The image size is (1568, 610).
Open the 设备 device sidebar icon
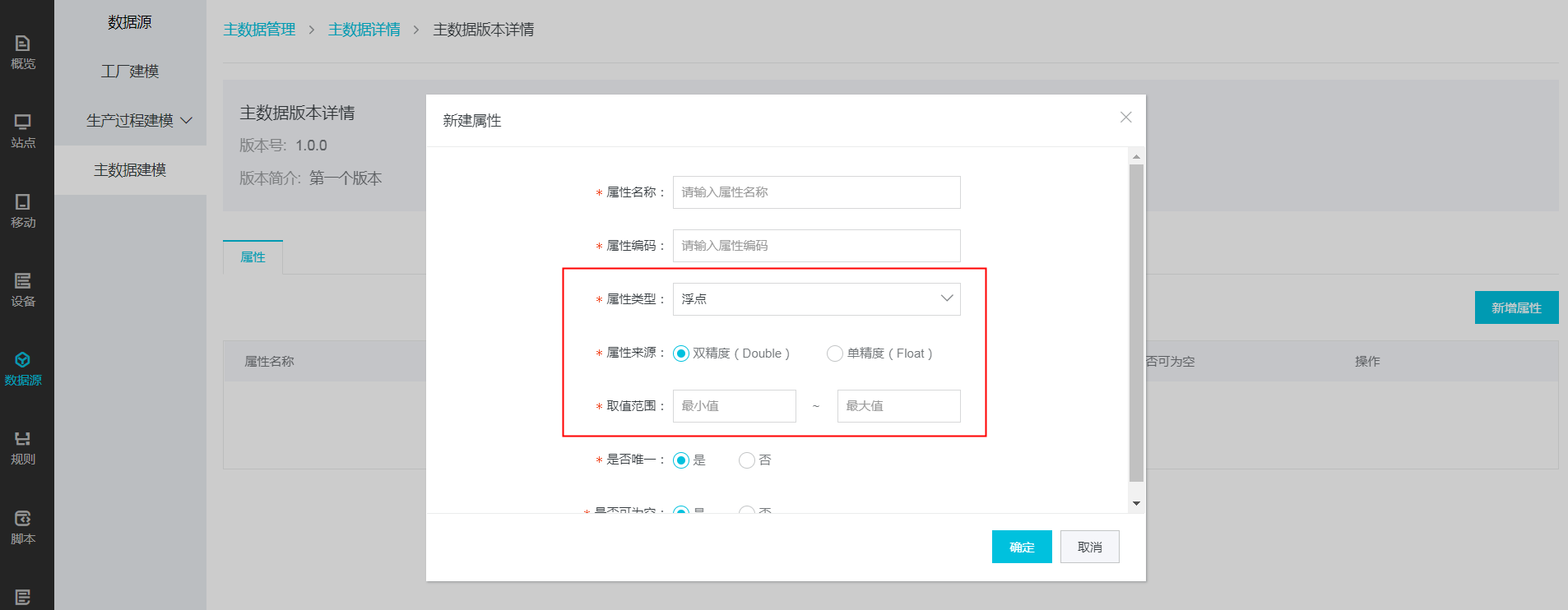click(23, 290)
